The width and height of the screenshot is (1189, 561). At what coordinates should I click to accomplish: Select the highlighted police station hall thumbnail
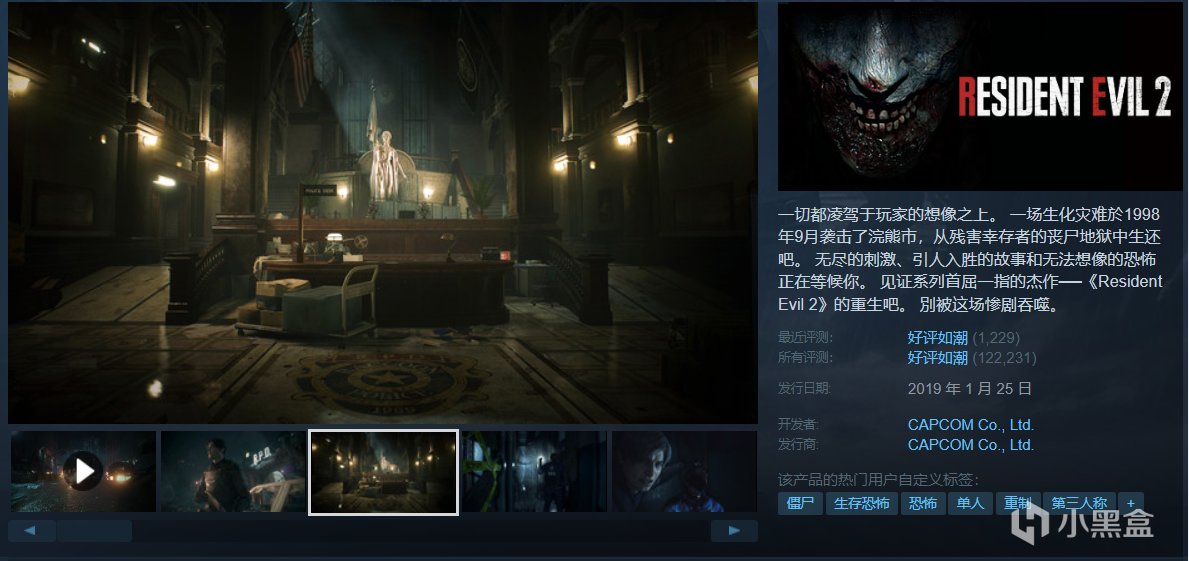(384, 472)
